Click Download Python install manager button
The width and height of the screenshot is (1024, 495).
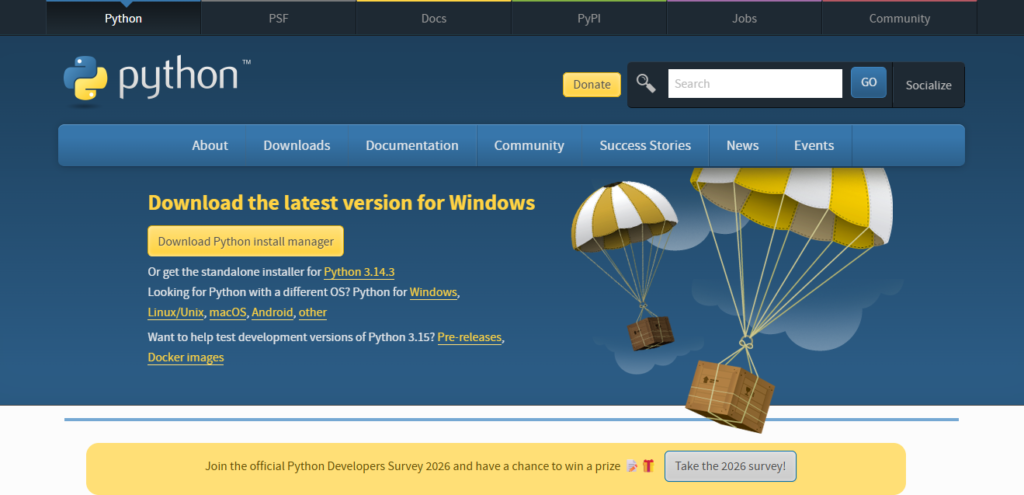coord(246,241)
